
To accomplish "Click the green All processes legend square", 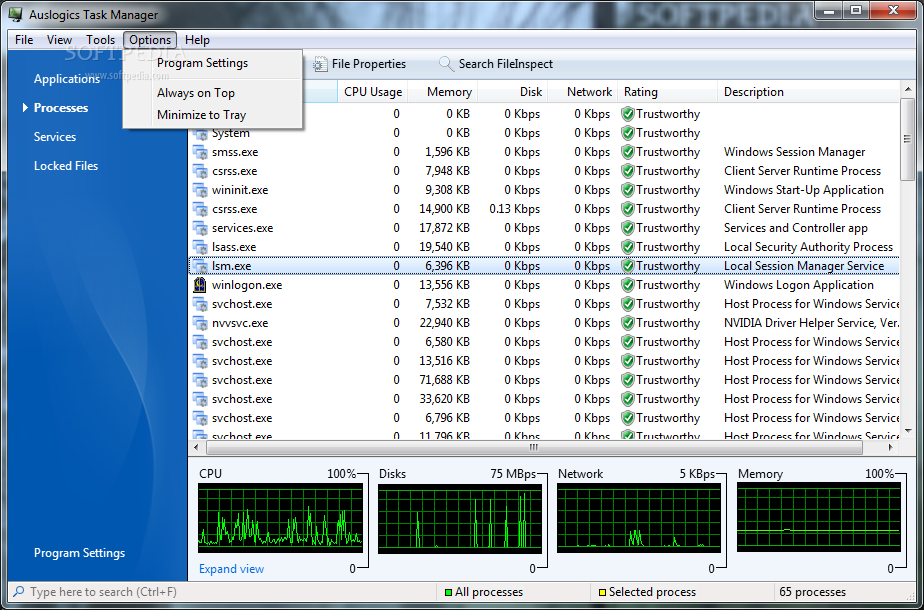I will (448, 592).
